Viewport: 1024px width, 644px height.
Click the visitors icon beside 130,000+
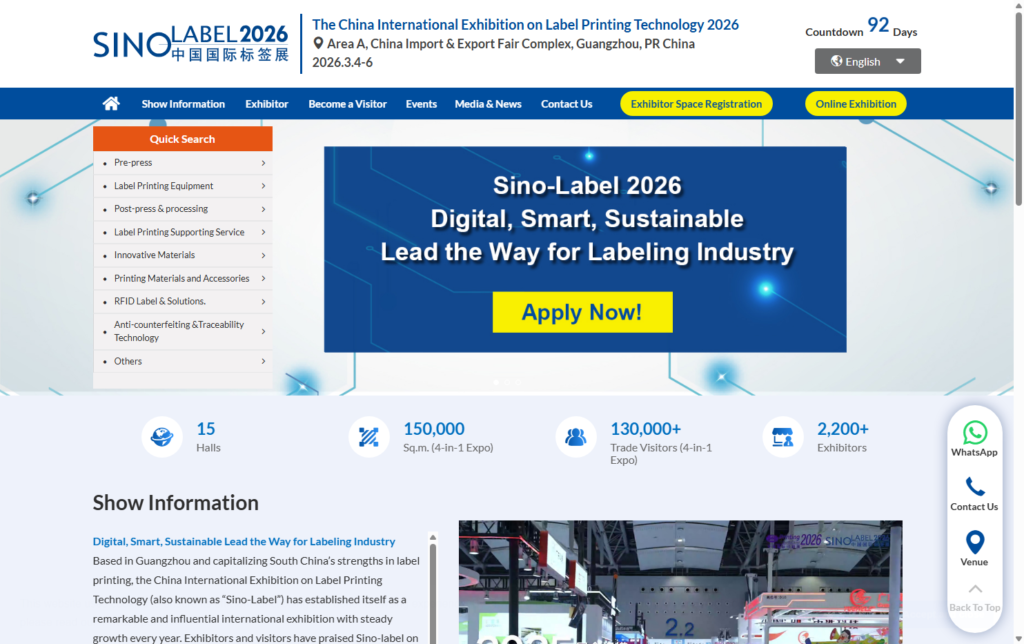(576, 435)
